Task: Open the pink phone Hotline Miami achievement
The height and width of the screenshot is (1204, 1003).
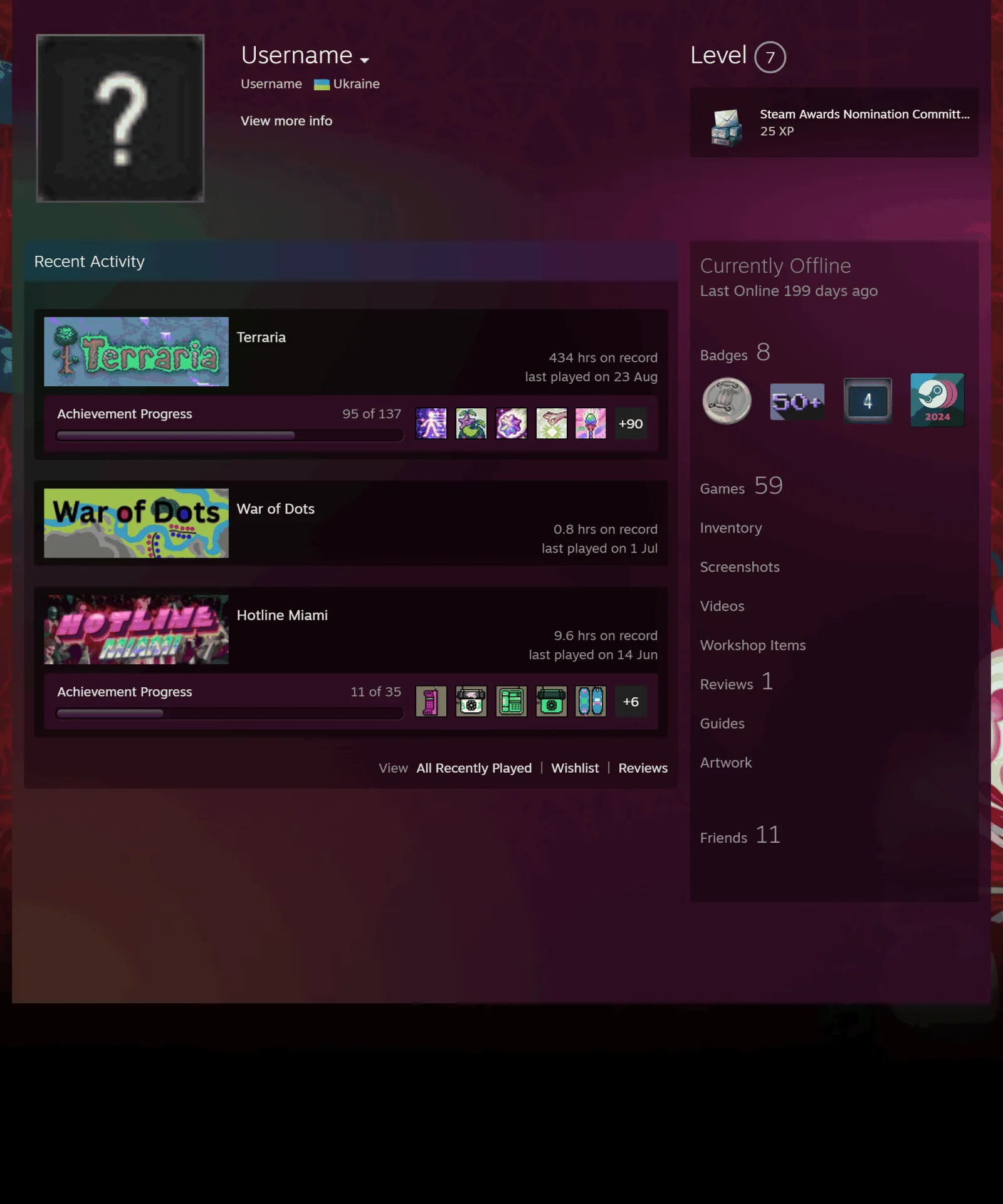Action: tap(431, 701)
